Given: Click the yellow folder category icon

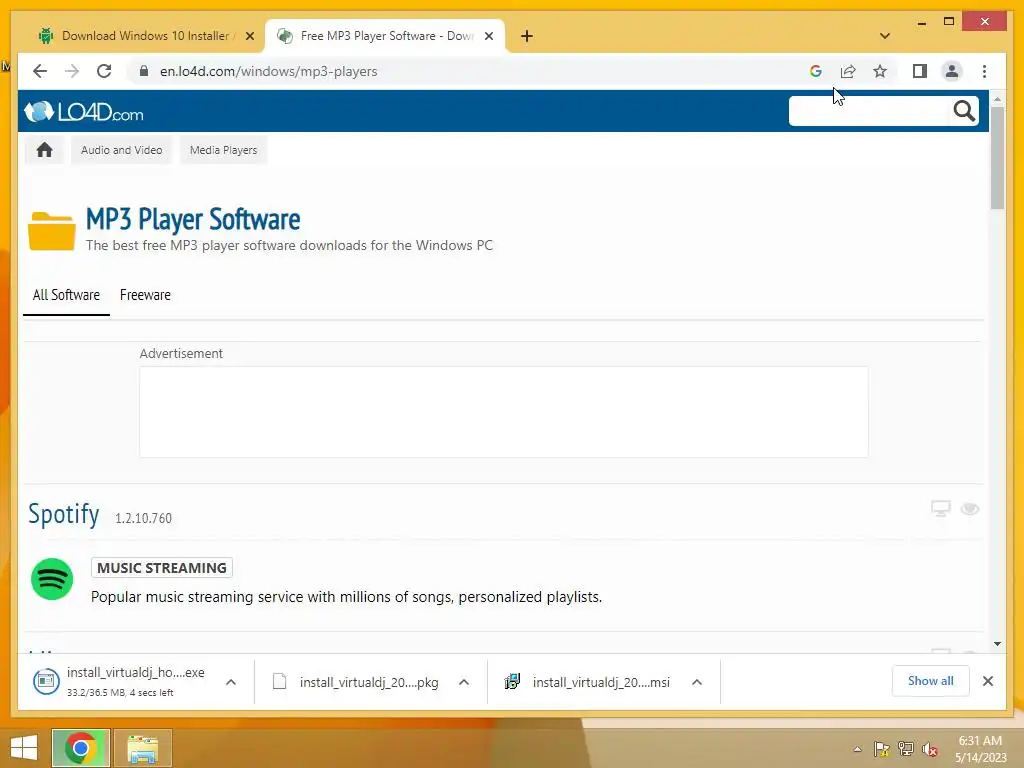Looking at the screenshot, I should 52,231.
